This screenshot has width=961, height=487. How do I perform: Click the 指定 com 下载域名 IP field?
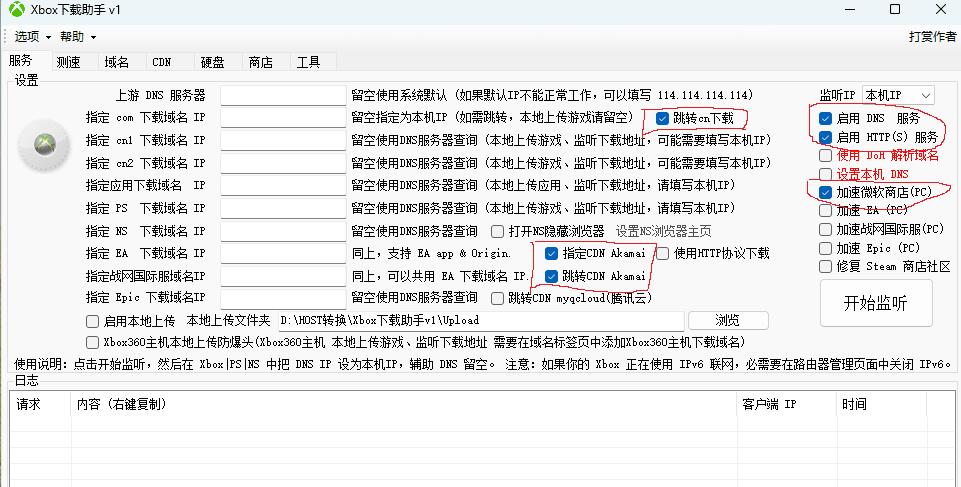283,118
